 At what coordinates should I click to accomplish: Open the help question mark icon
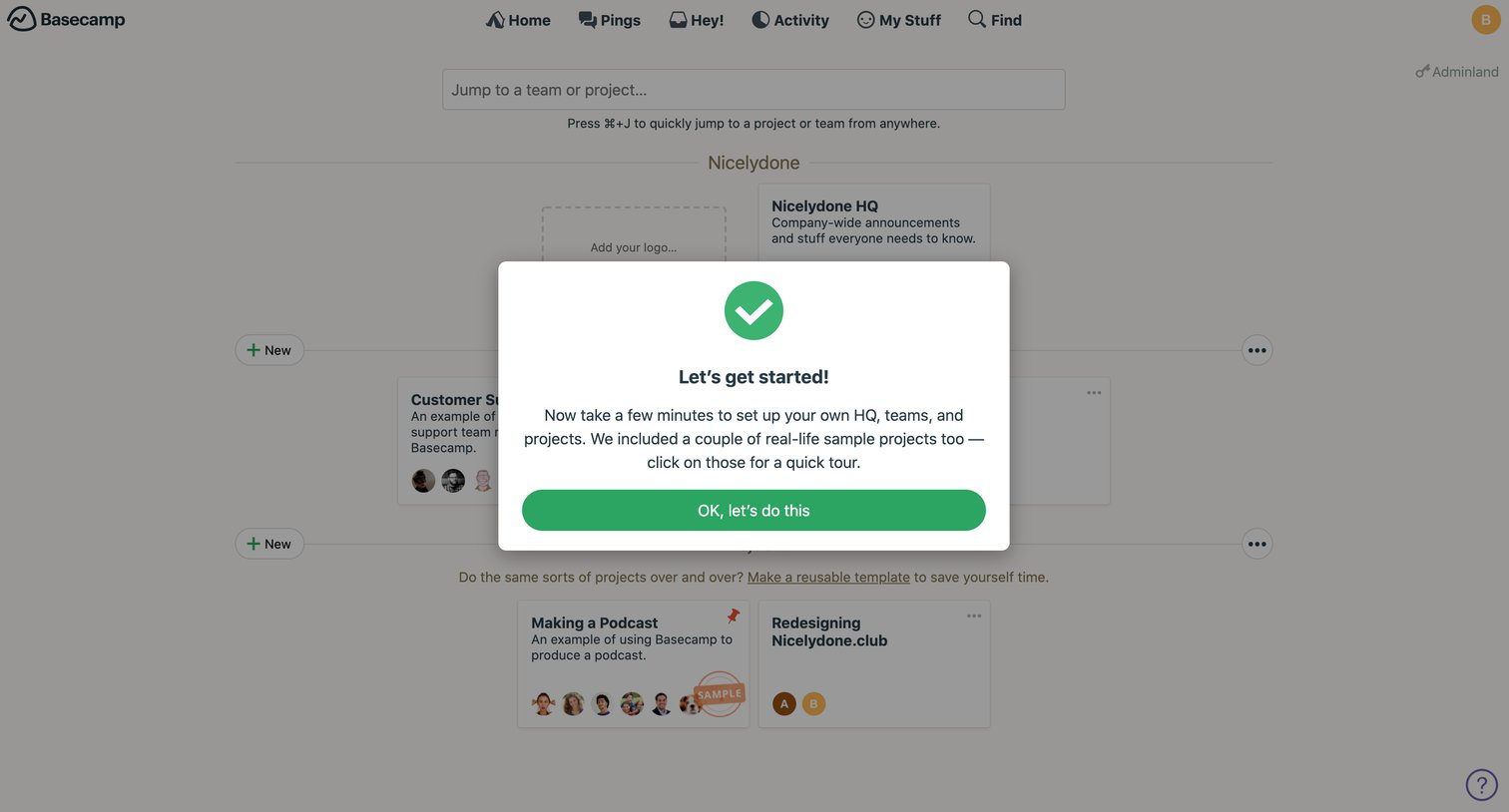click(x=1482, y=785)
